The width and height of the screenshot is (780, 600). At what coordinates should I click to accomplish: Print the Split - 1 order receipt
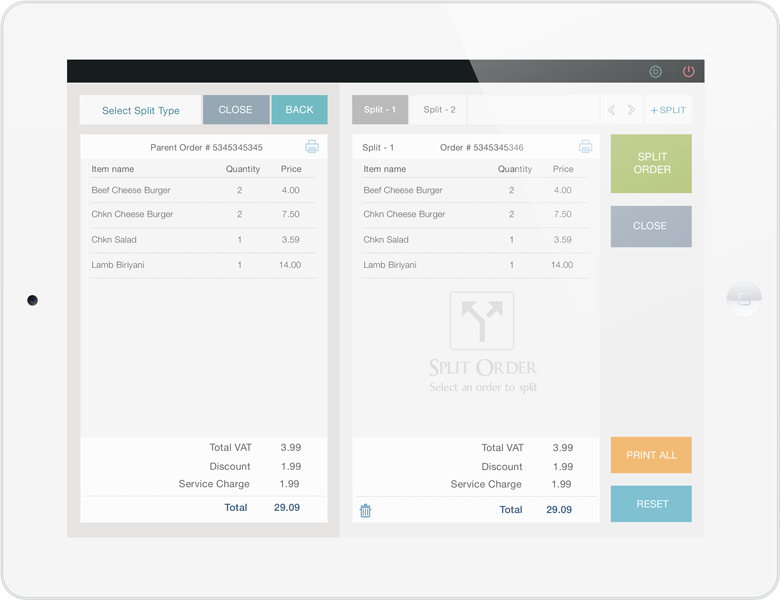click(x=585, y=147)
